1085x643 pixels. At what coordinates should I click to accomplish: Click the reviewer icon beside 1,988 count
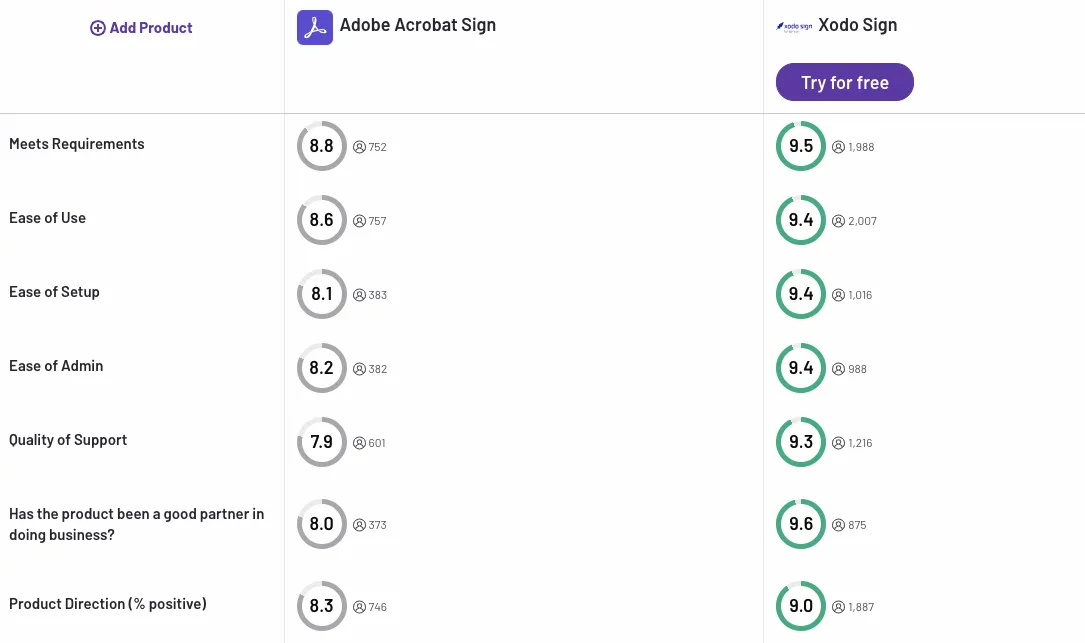838,147
